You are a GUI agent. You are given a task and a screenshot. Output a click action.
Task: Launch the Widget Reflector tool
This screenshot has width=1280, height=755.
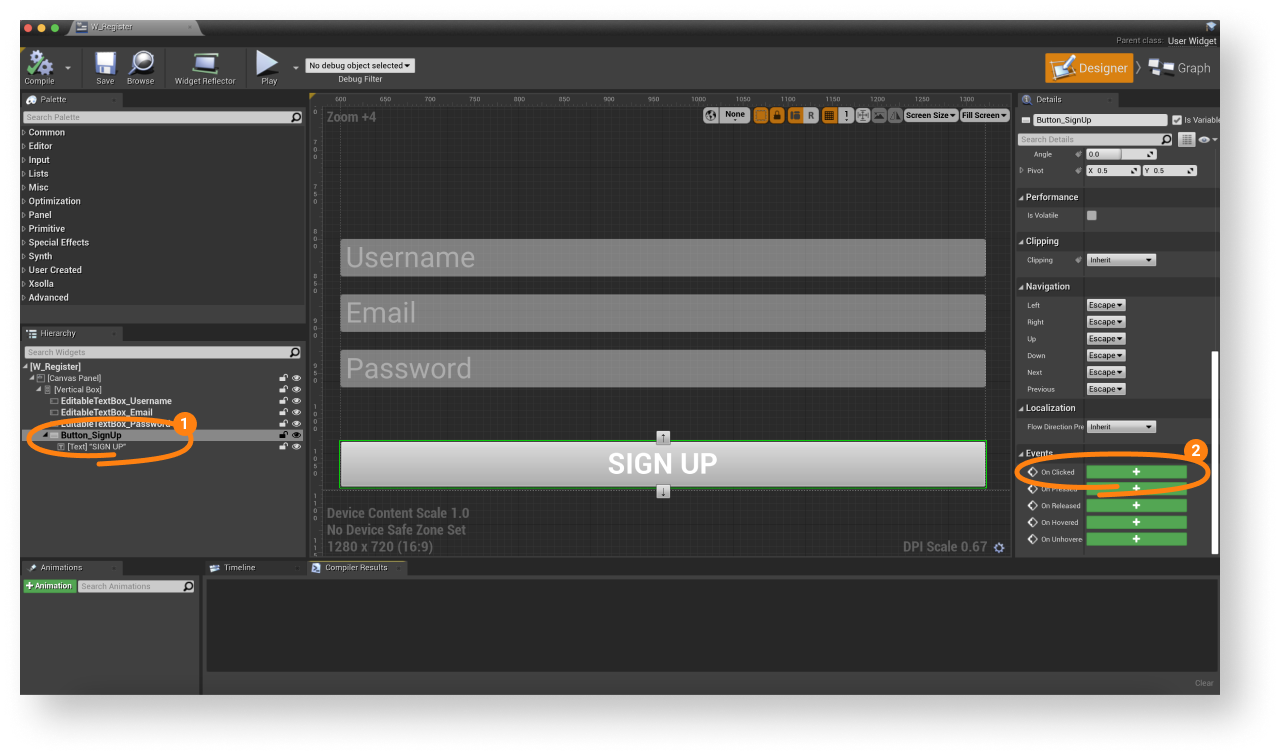pos(205,64)
